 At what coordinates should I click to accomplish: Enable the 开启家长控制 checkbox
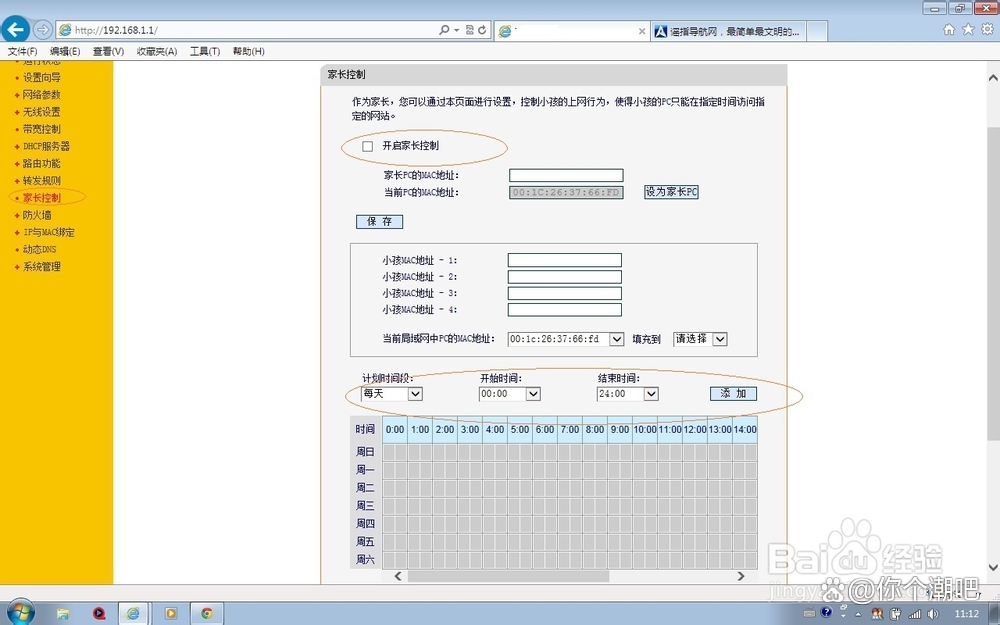pyautogui.click(x=367, y=146)
